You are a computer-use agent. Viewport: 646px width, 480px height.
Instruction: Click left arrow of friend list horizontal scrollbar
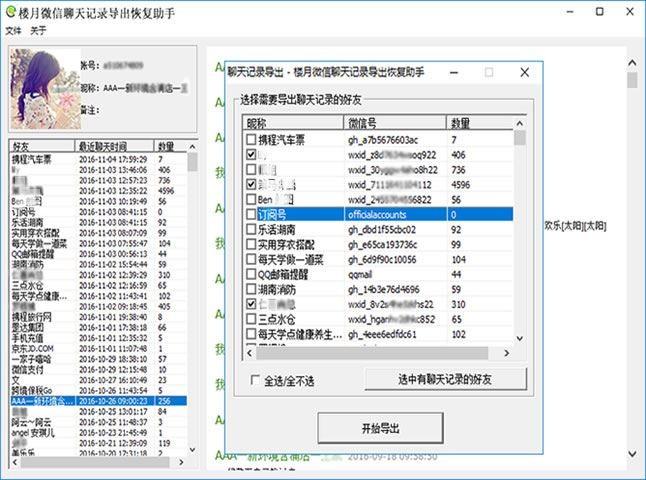click(x=15, y=463)
